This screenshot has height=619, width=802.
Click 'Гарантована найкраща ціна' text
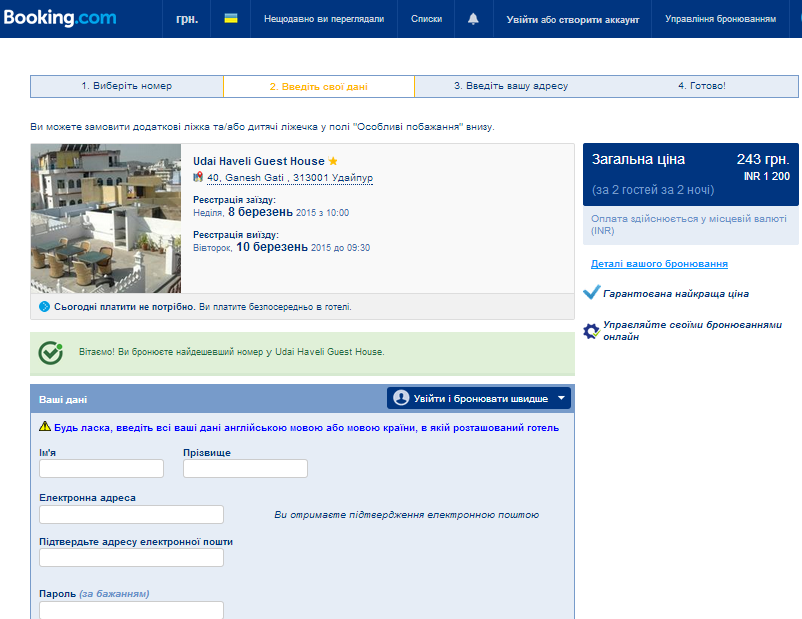pos(676,294)
